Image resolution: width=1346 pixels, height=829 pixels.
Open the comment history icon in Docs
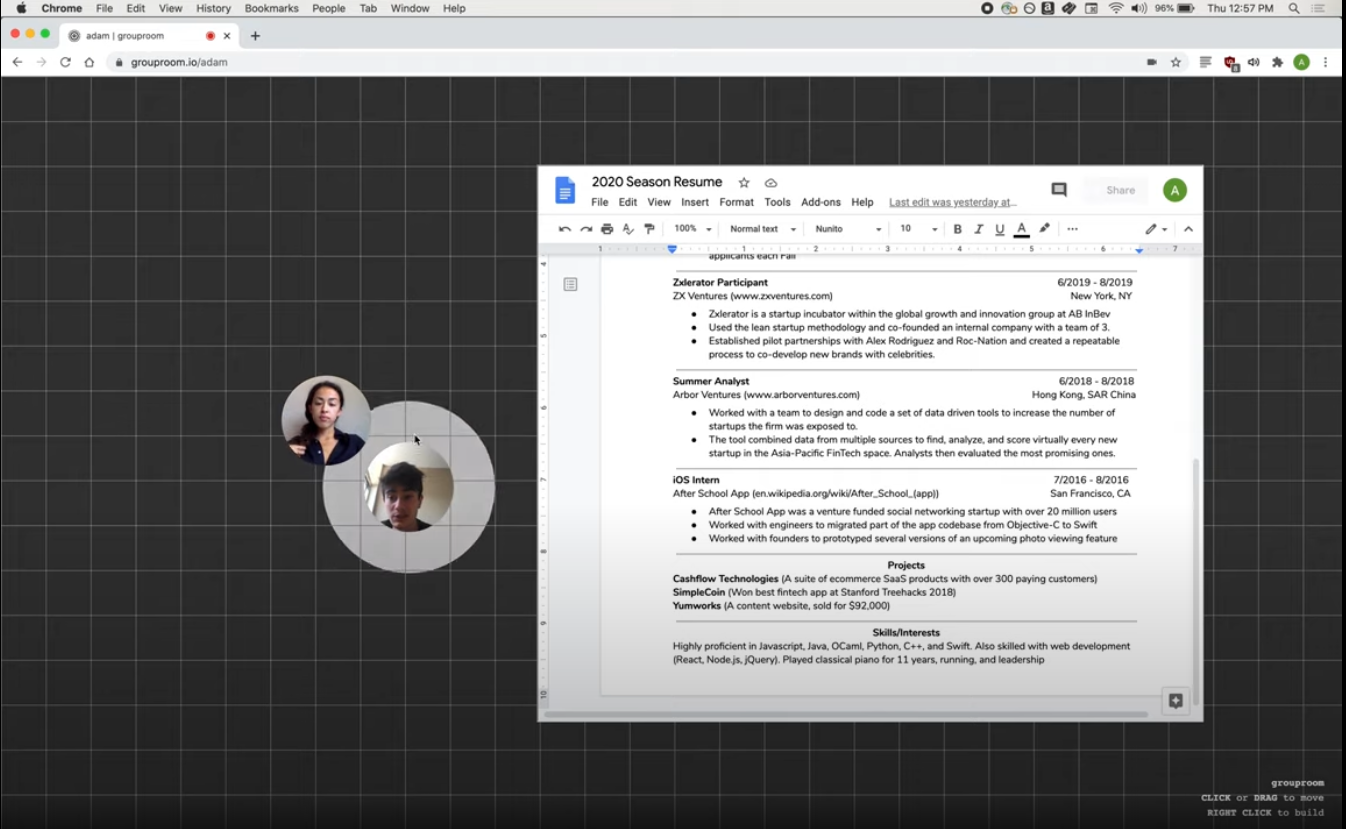[1059, 190]
